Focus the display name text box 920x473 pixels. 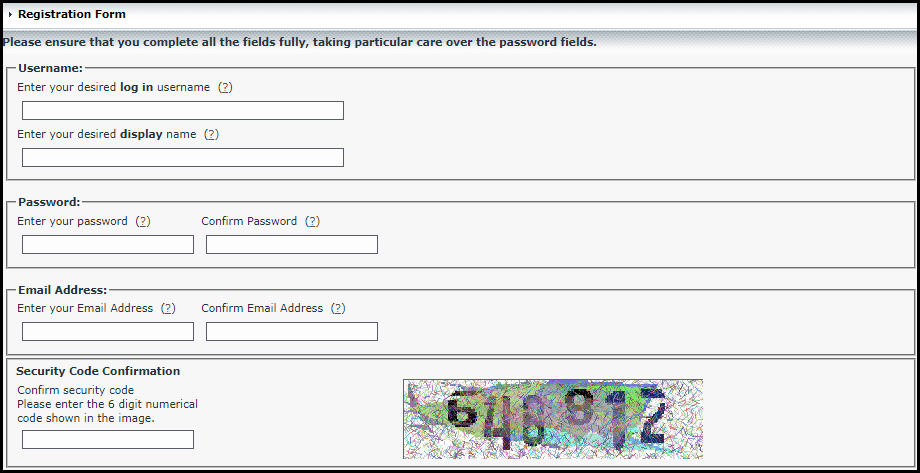tap(183, 157)
